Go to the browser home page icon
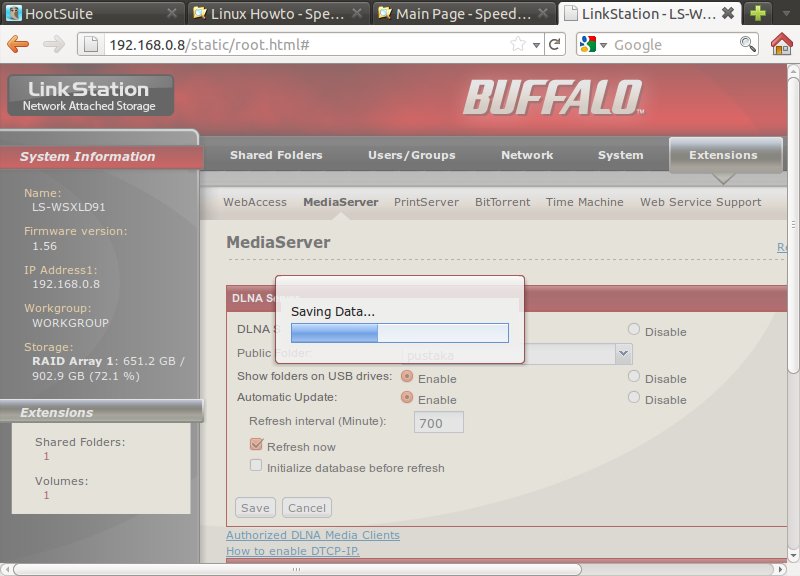This screenshot has width=800, height=576. 782,44
